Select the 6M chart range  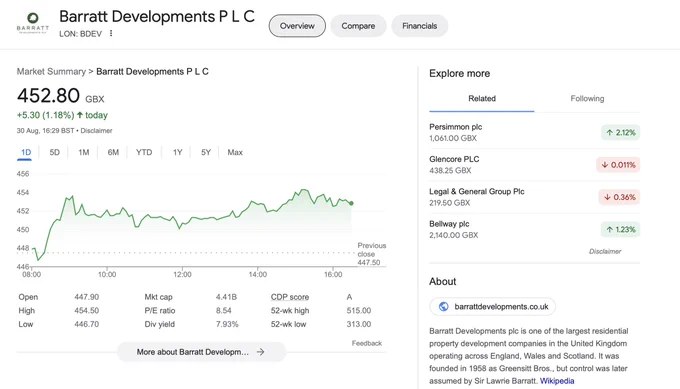click(113, 152)
